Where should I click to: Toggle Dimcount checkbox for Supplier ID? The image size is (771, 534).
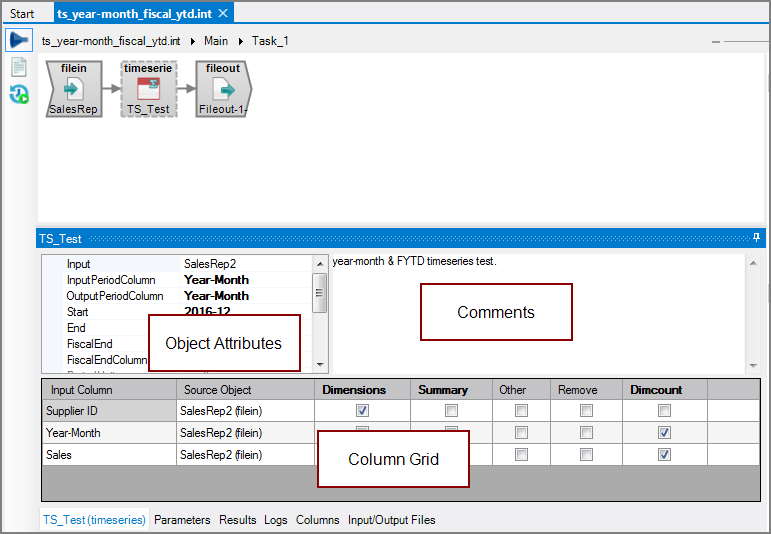(664, 411)
